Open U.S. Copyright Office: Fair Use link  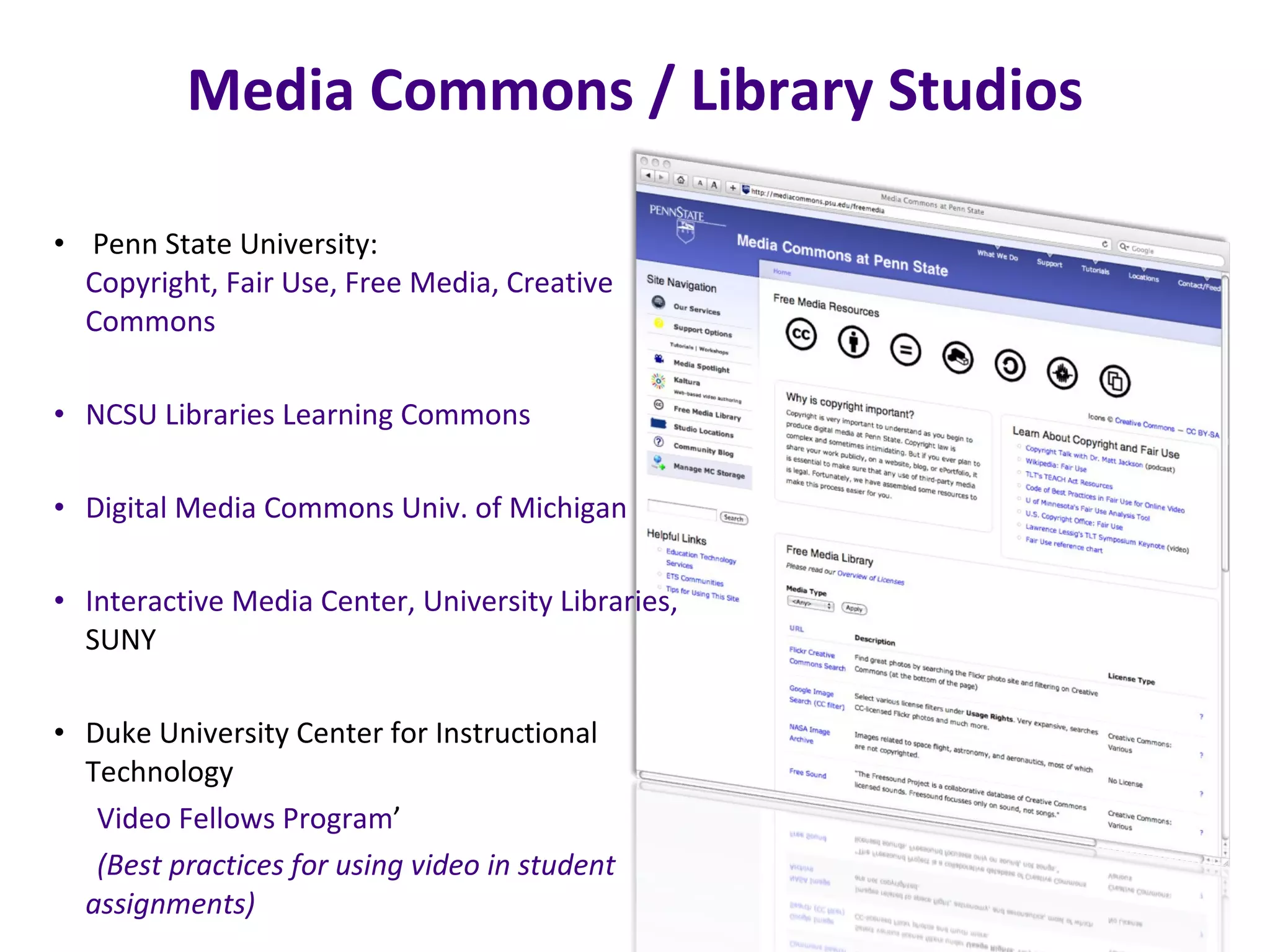coord(1073,519)
